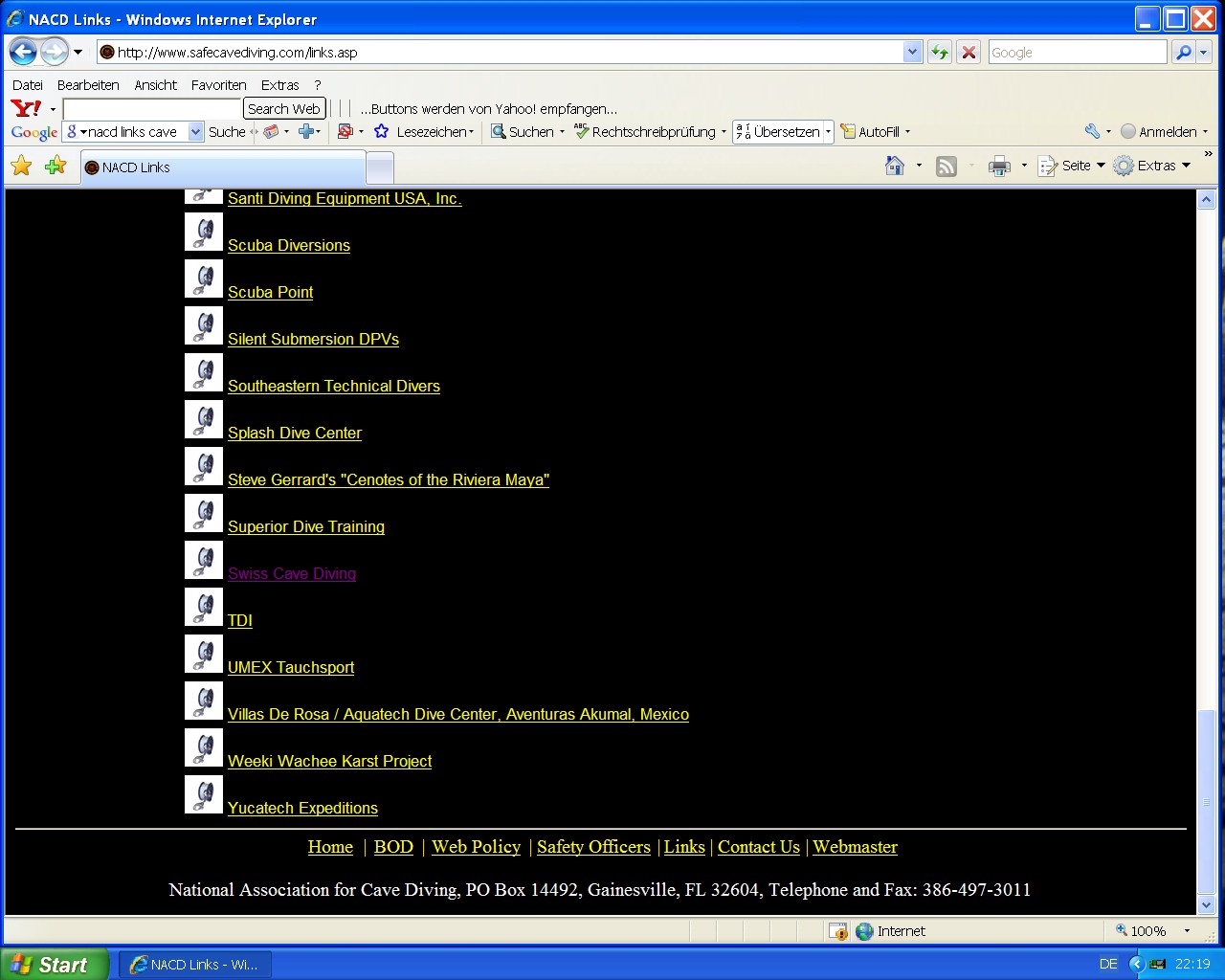Screen dimensions: 1225x980
Task: Stop loading with the red X icon
Action: [x=969, y=53]
